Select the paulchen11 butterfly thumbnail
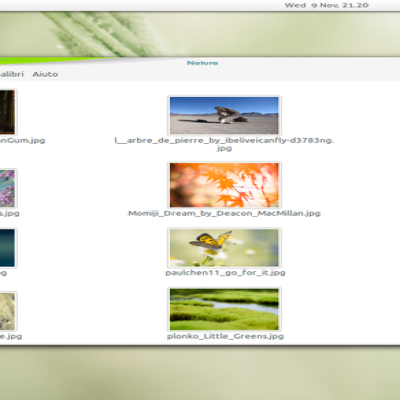 (224, 248)
